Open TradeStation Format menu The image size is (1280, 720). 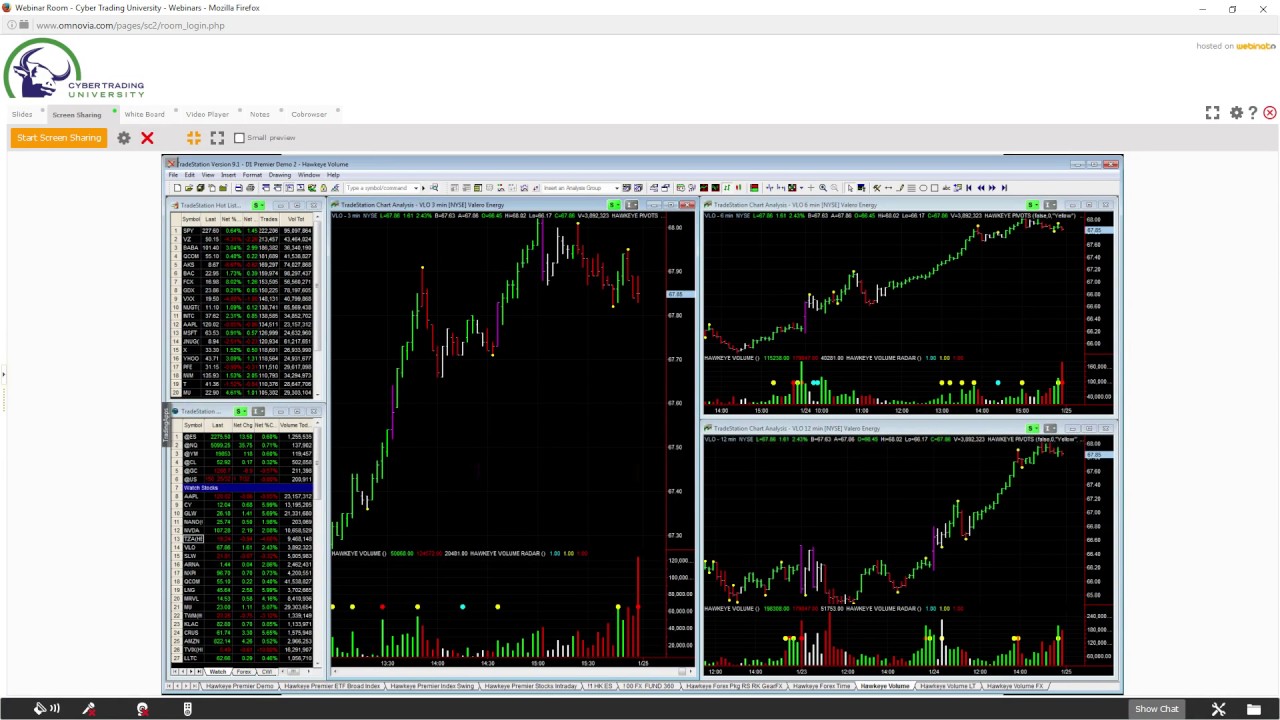click(252, 175)
